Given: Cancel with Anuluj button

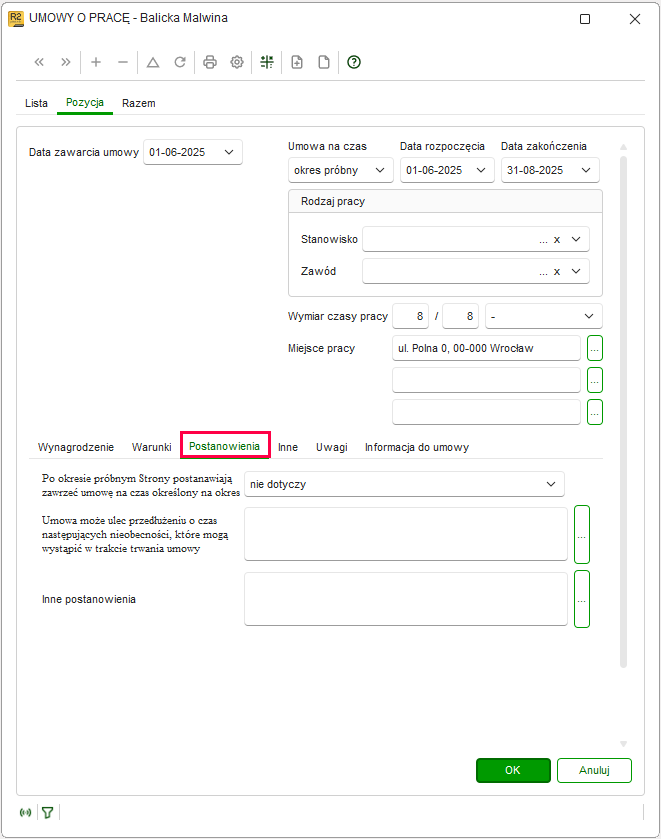Looking at the screenshot, I should pyautogui.click(x=594, y=770).
